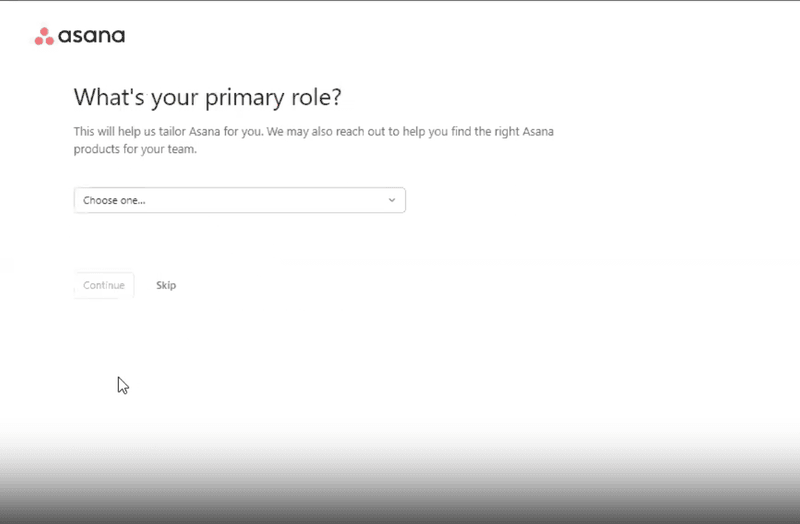Tap the small caret at dropdown's right edge
Image resolution: width=800 pixels, height=524 pixels.
pyautogui.click(x=392, y=200)
